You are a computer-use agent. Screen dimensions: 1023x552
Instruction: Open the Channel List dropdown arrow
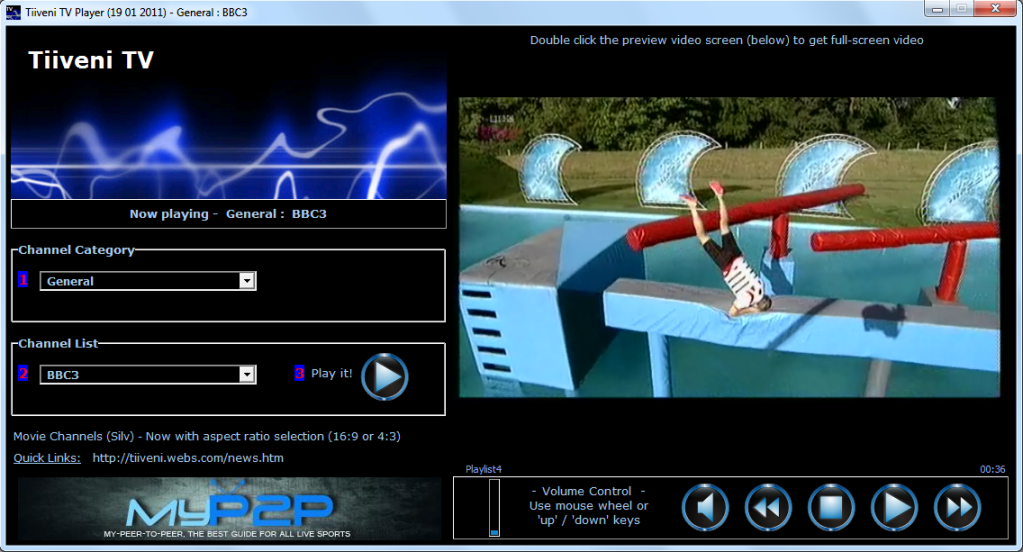247,375
